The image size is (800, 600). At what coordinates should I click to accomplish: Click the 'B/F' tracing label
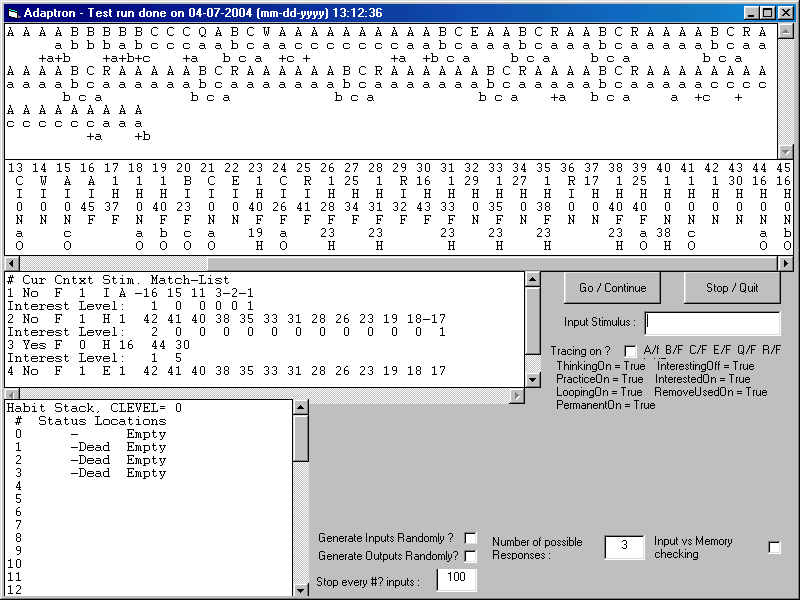pos(673,350)
